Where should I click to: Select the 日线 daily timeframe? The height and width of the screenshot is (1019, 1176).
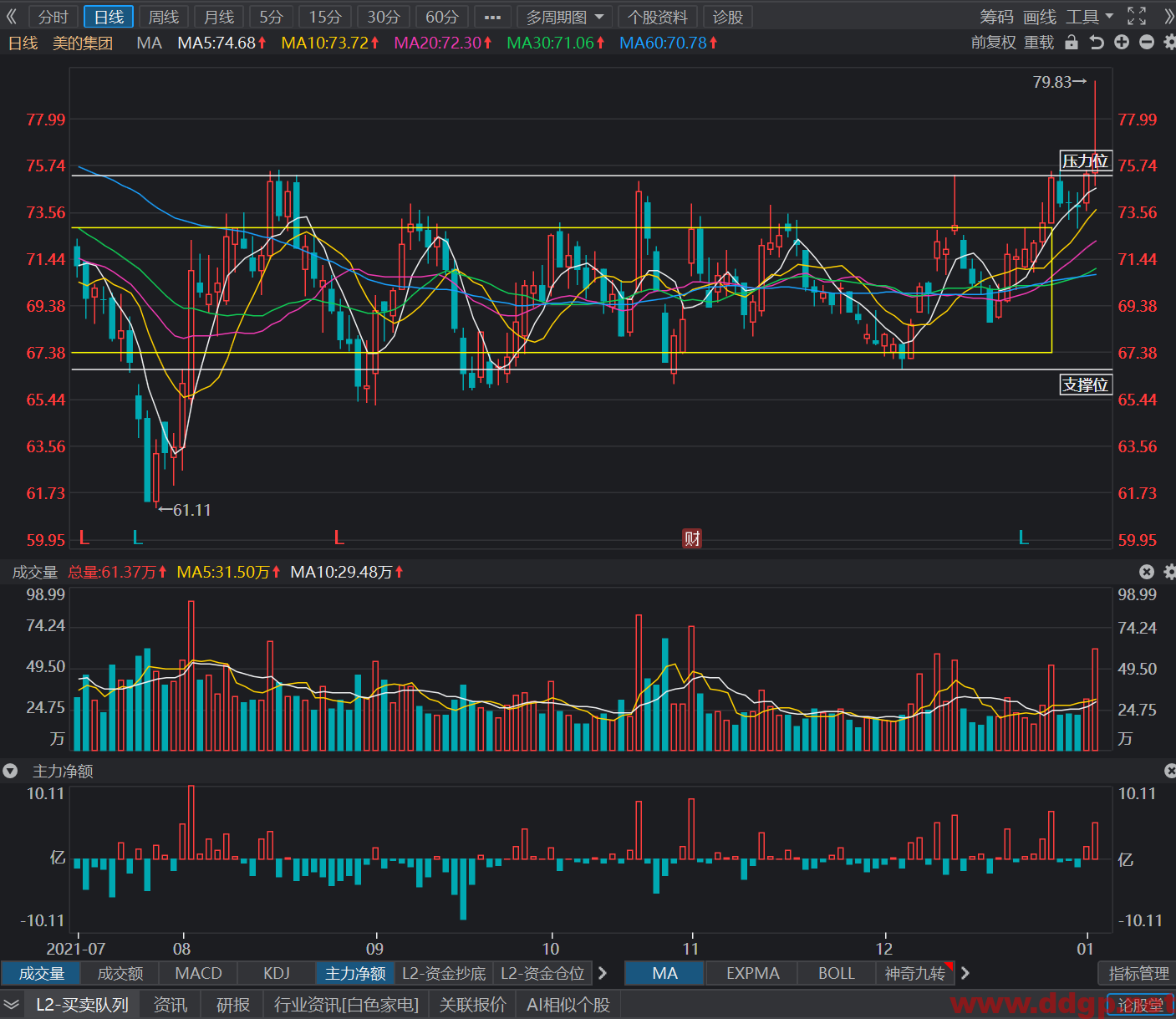coord(109,17)
